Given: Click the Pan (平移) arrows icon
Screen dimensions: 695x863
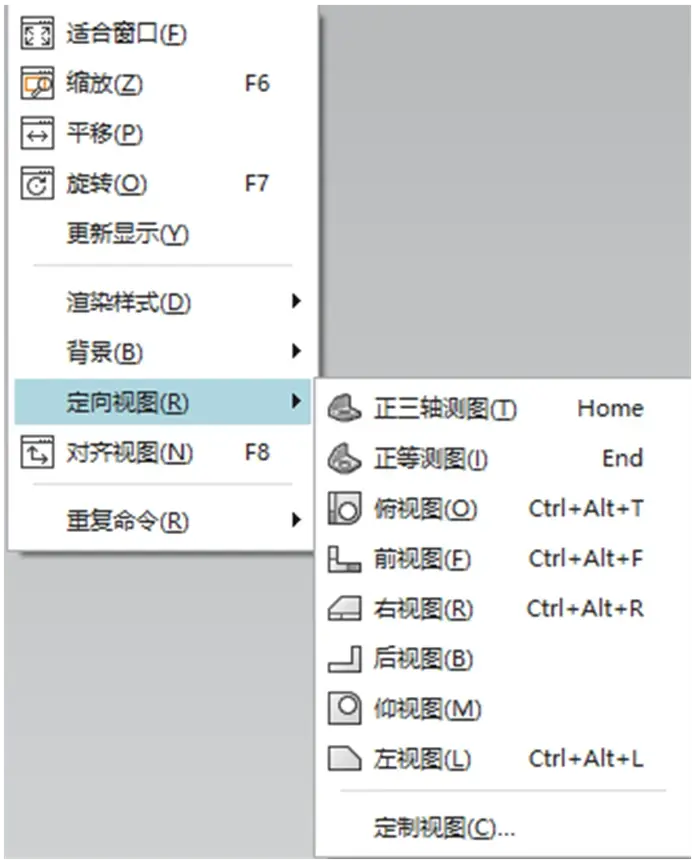Looking at the screenshot, I should pos(37,133).
